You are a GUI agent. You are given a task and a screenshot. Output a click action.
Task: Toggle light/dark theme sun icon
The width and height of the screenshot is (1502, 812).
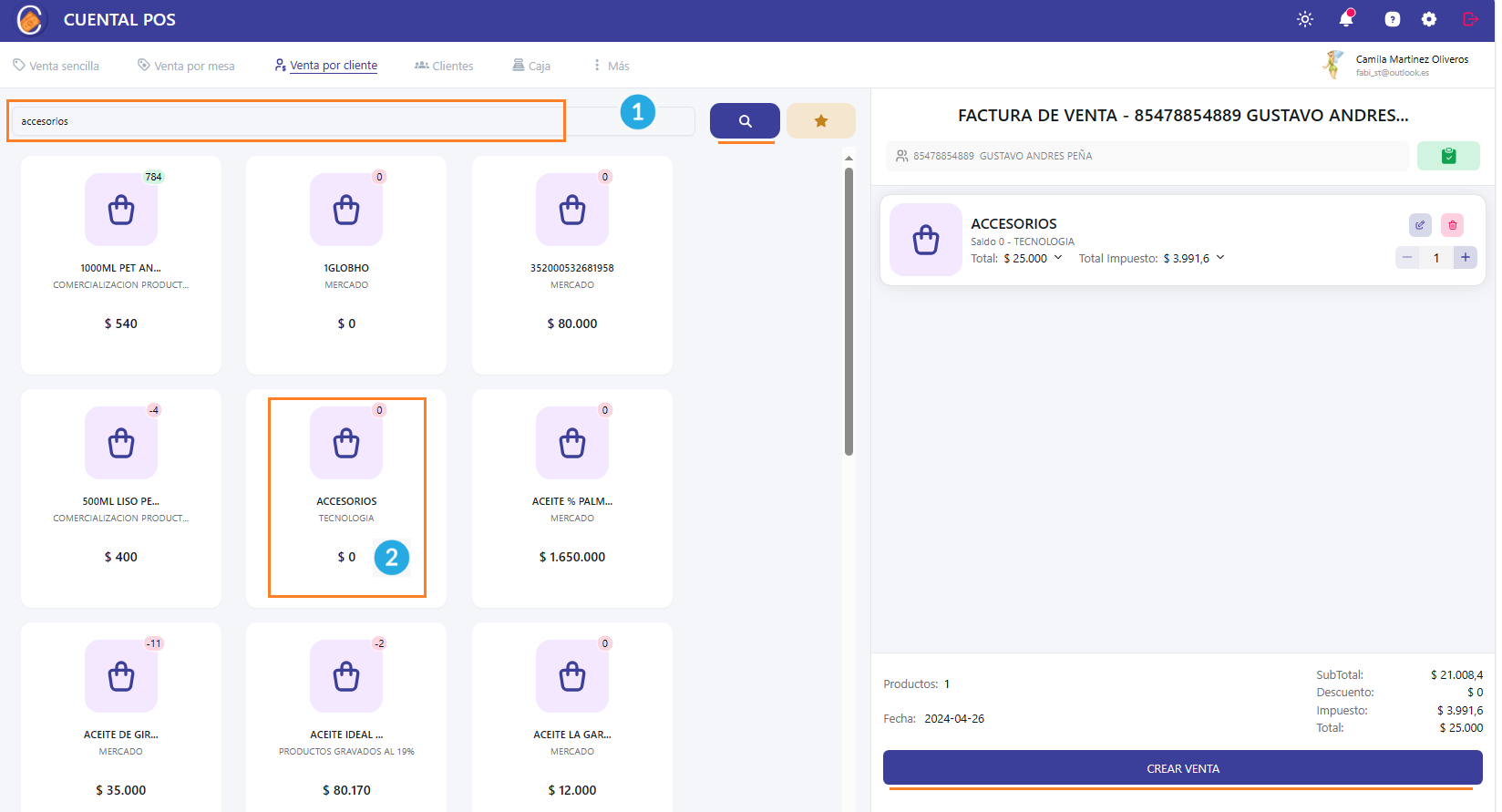click(1305, 19)
